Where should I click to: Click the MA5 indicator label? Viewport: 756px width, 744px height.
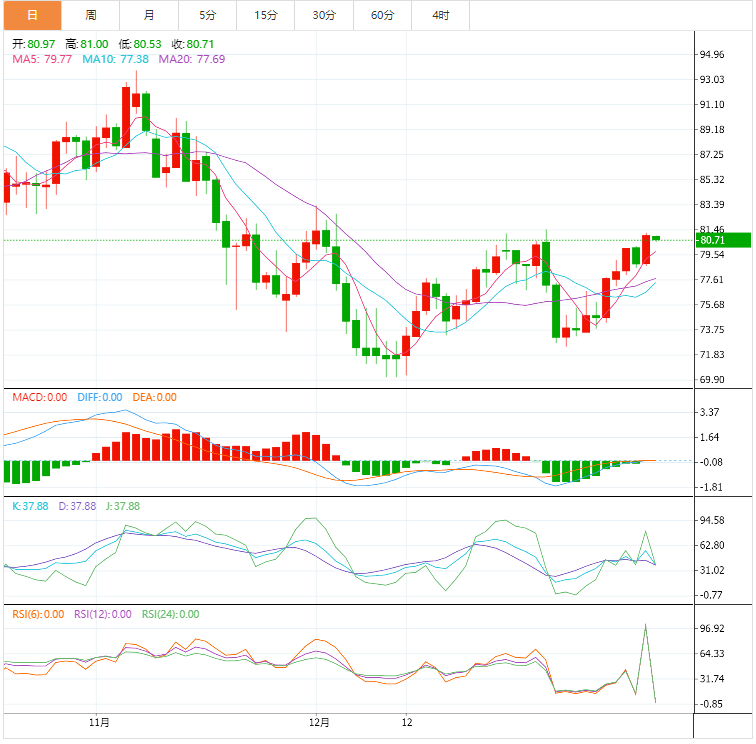[x=41, y=60]
